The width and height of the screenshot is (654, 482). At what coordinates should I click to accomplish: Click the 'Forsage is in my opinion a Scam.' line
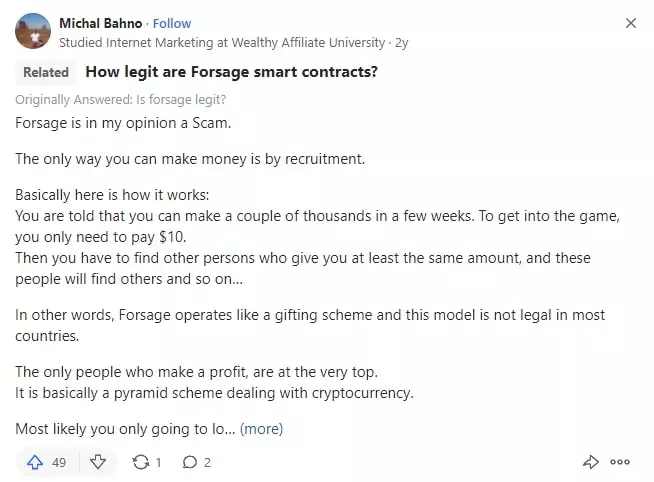(x=123, y=123)
